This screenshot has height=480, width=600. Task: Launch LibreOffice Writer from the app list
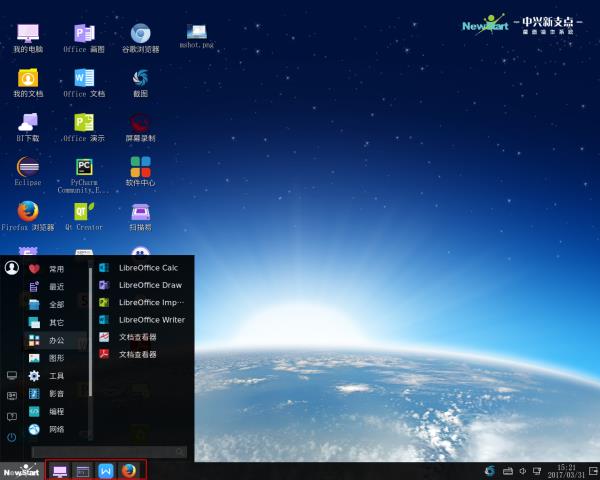[150, 319]
